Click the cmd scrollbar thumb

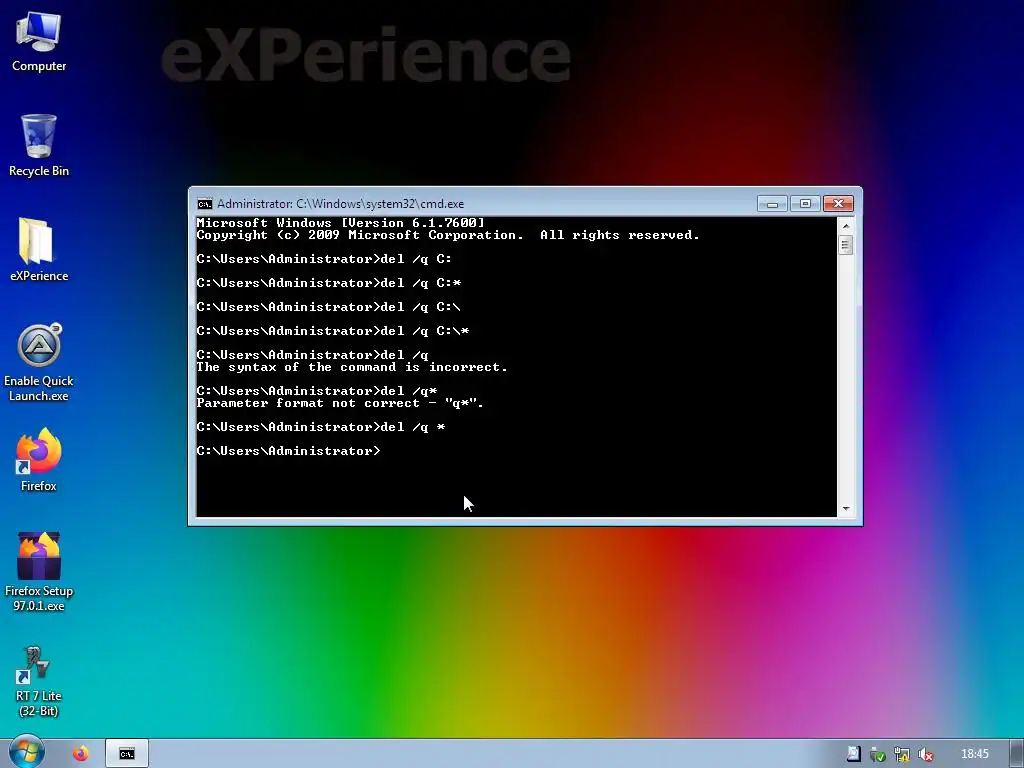tap(846, 246)
